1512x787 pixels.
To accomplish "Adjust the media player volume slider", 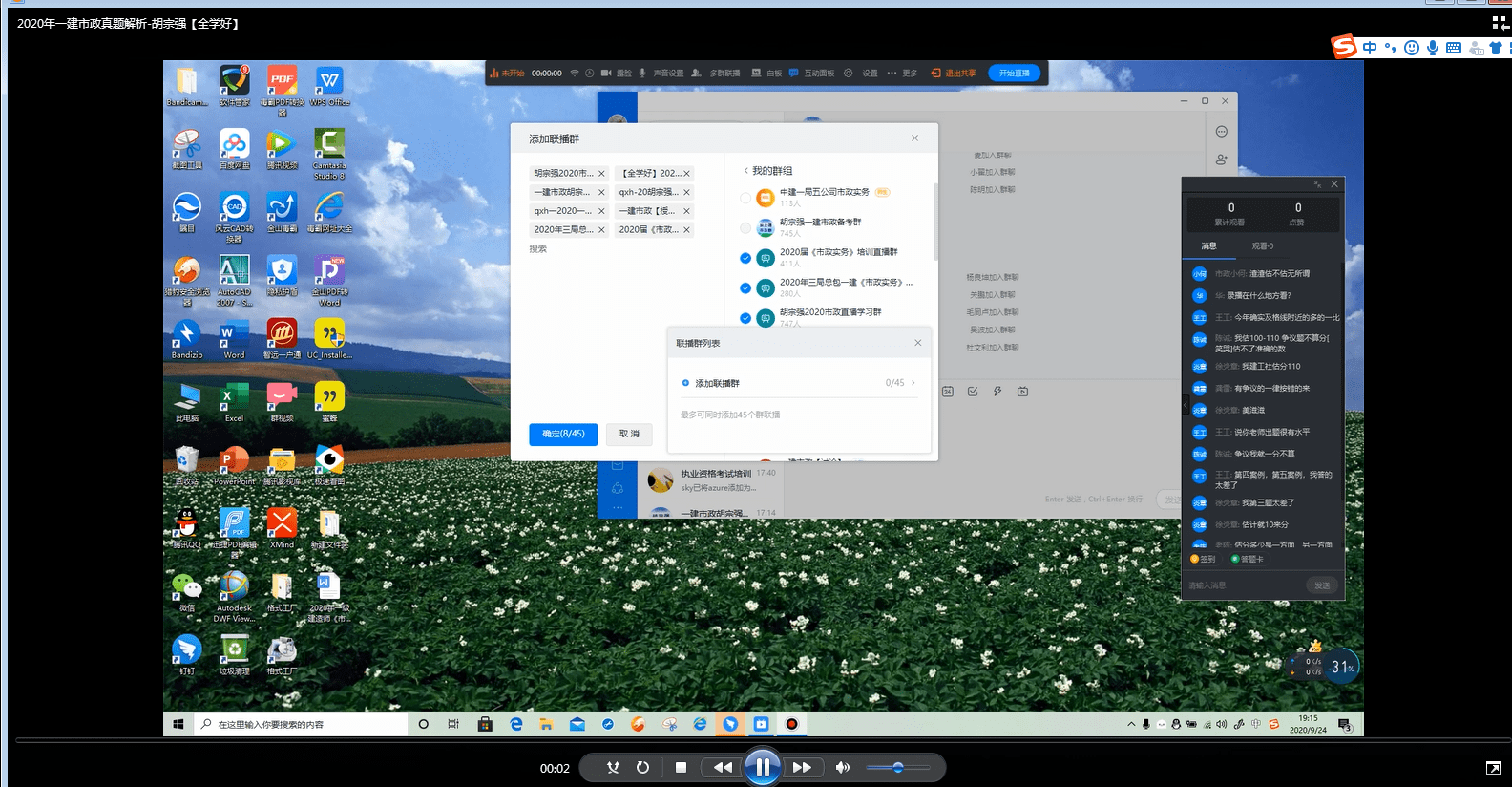I will click(897, 767).
